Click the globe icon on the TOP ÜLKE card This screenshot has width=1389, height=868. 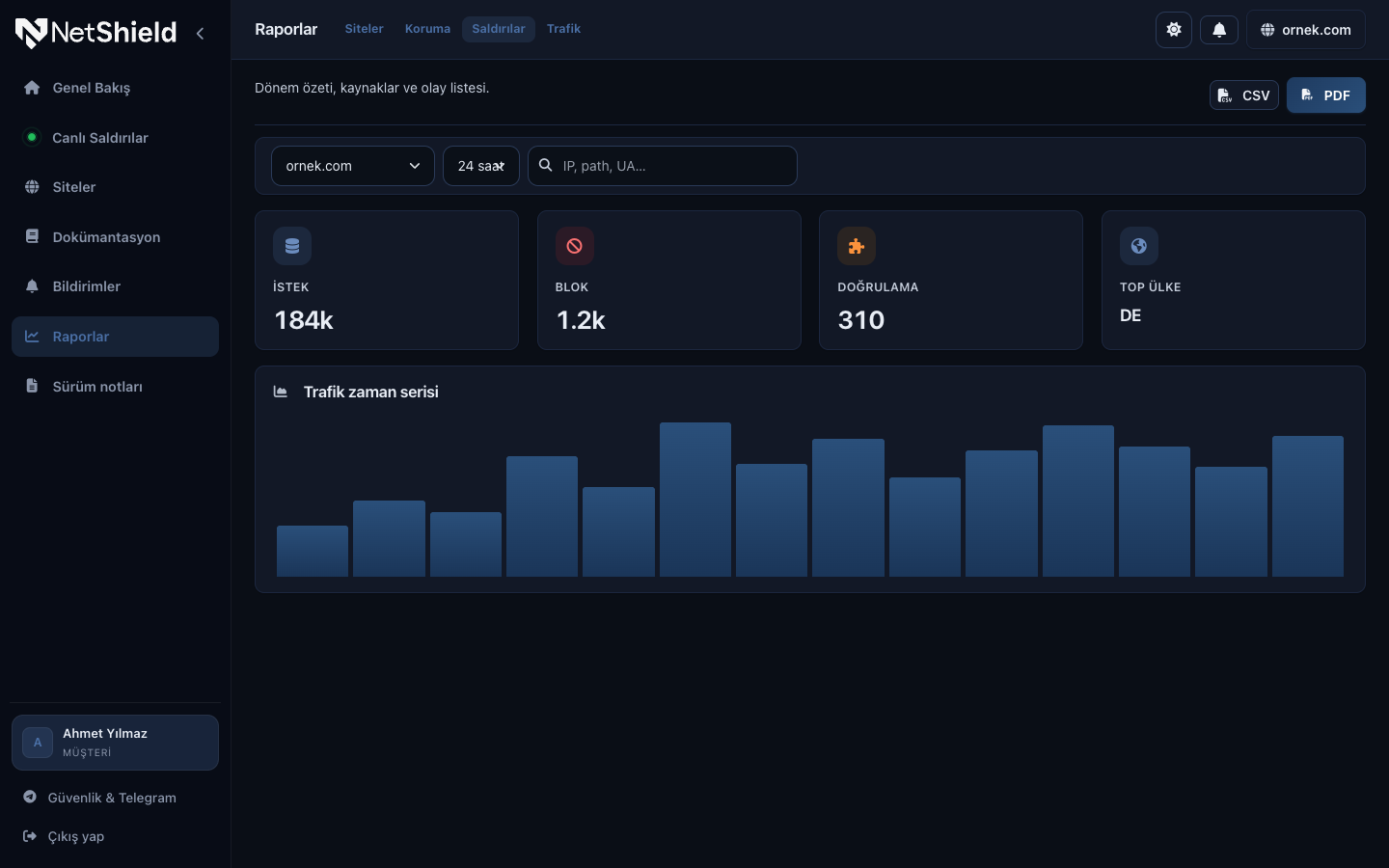[x=1138, y=246]
